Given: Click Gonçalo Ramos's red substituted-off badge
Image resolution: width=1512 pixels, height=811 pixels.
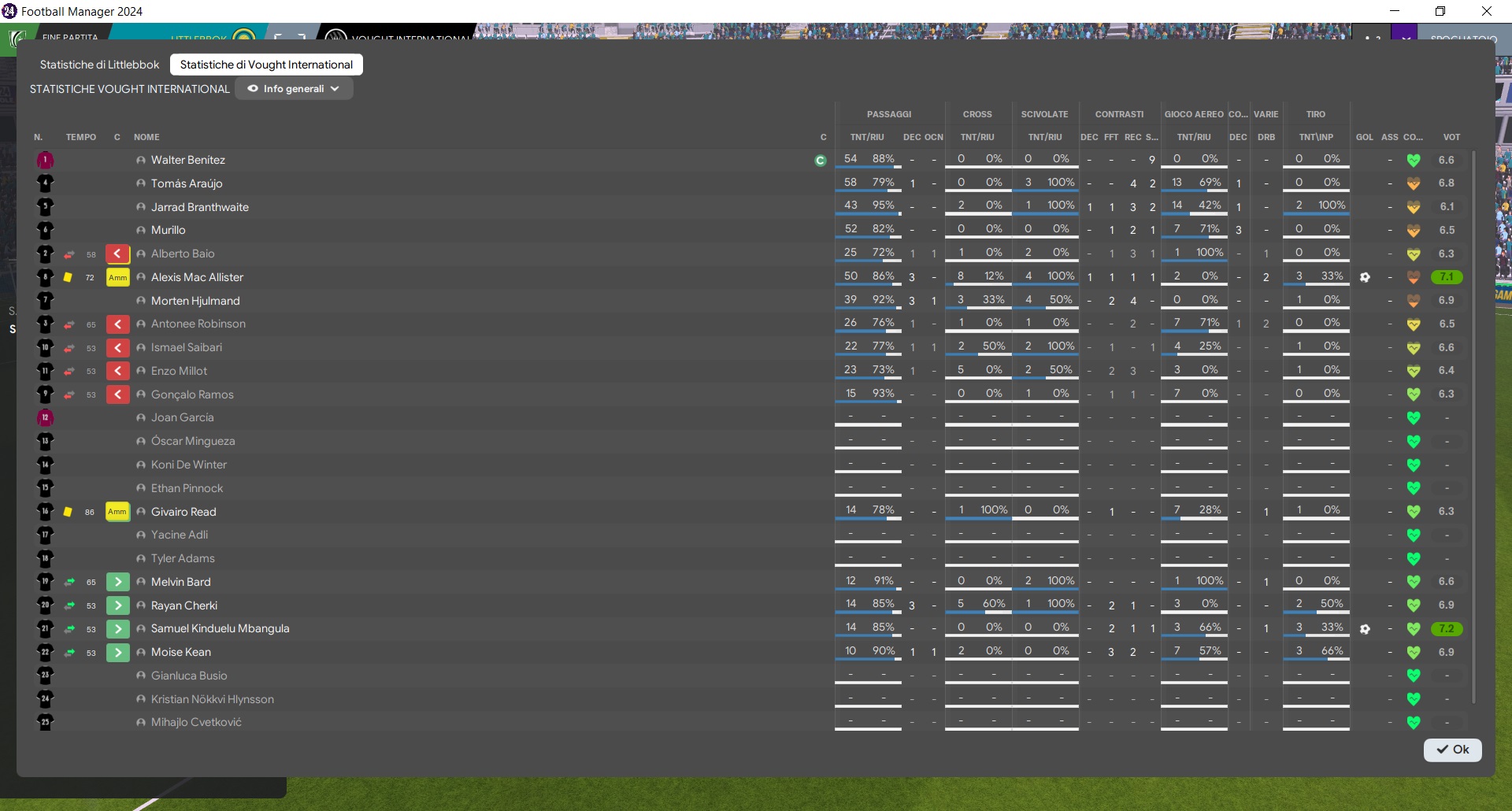Looking at the screenshot, I should pos(117,394).
